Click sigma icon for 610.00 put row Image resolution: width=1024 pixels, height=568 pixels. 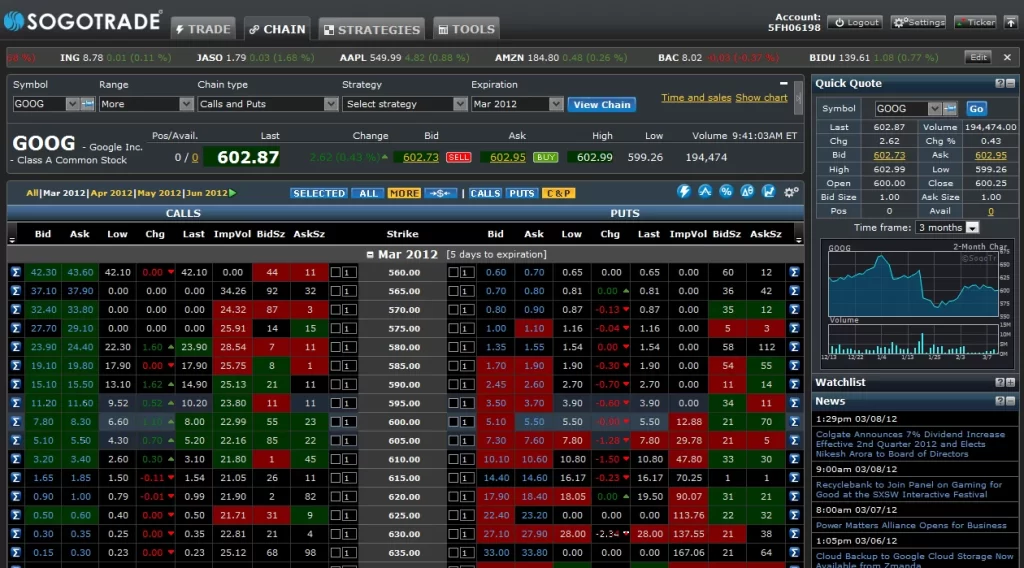pos(794,460)
